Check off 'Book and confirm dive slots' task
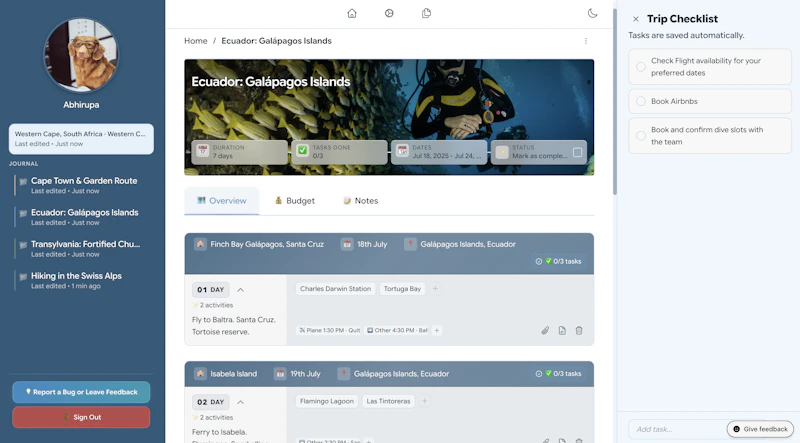The height and width of the screenshot is (443, 800). (641, 136)
